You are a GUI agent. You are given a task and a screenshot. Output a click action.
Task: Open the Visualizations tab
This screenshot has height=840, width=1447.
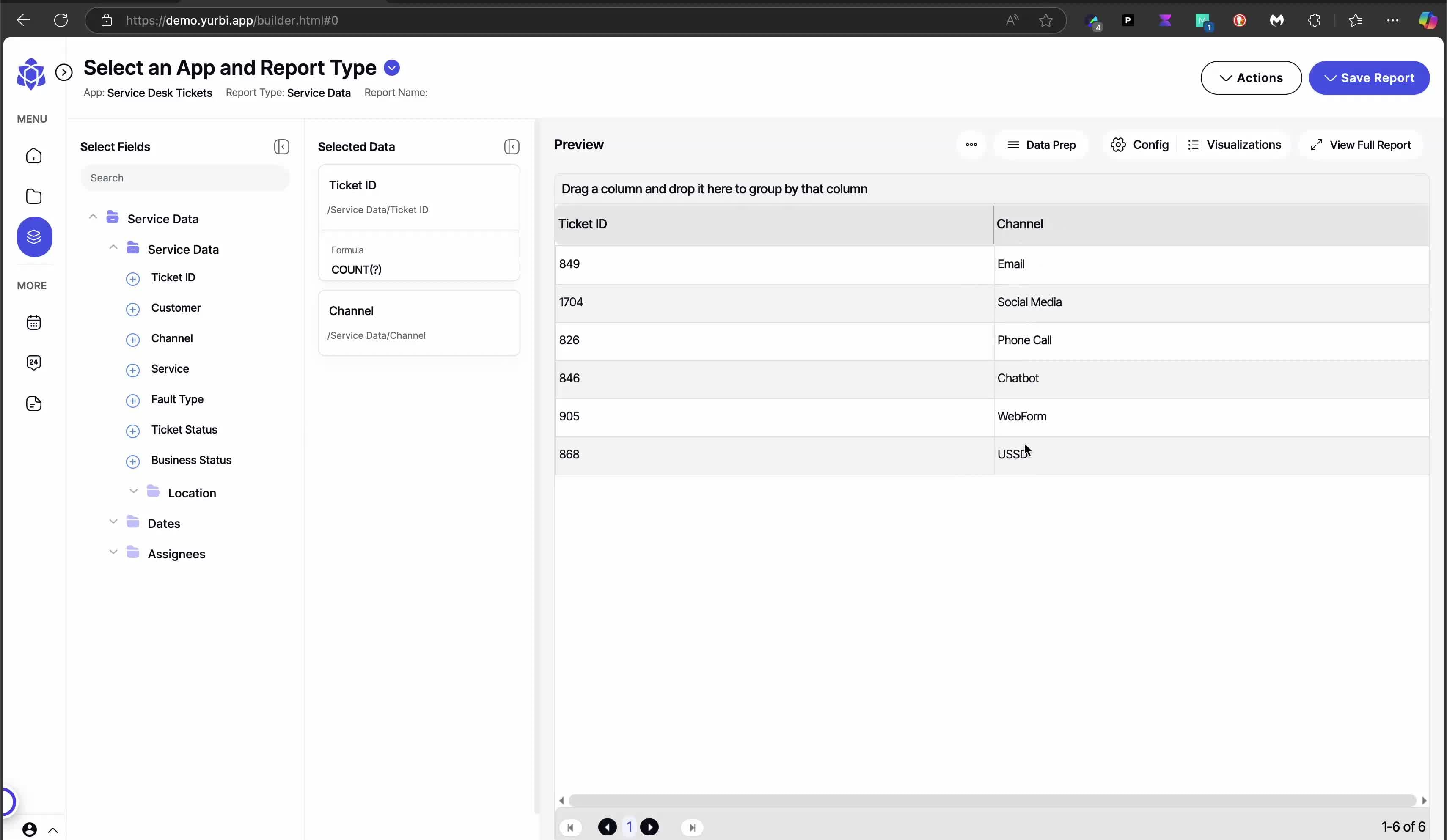point(1234,145)
